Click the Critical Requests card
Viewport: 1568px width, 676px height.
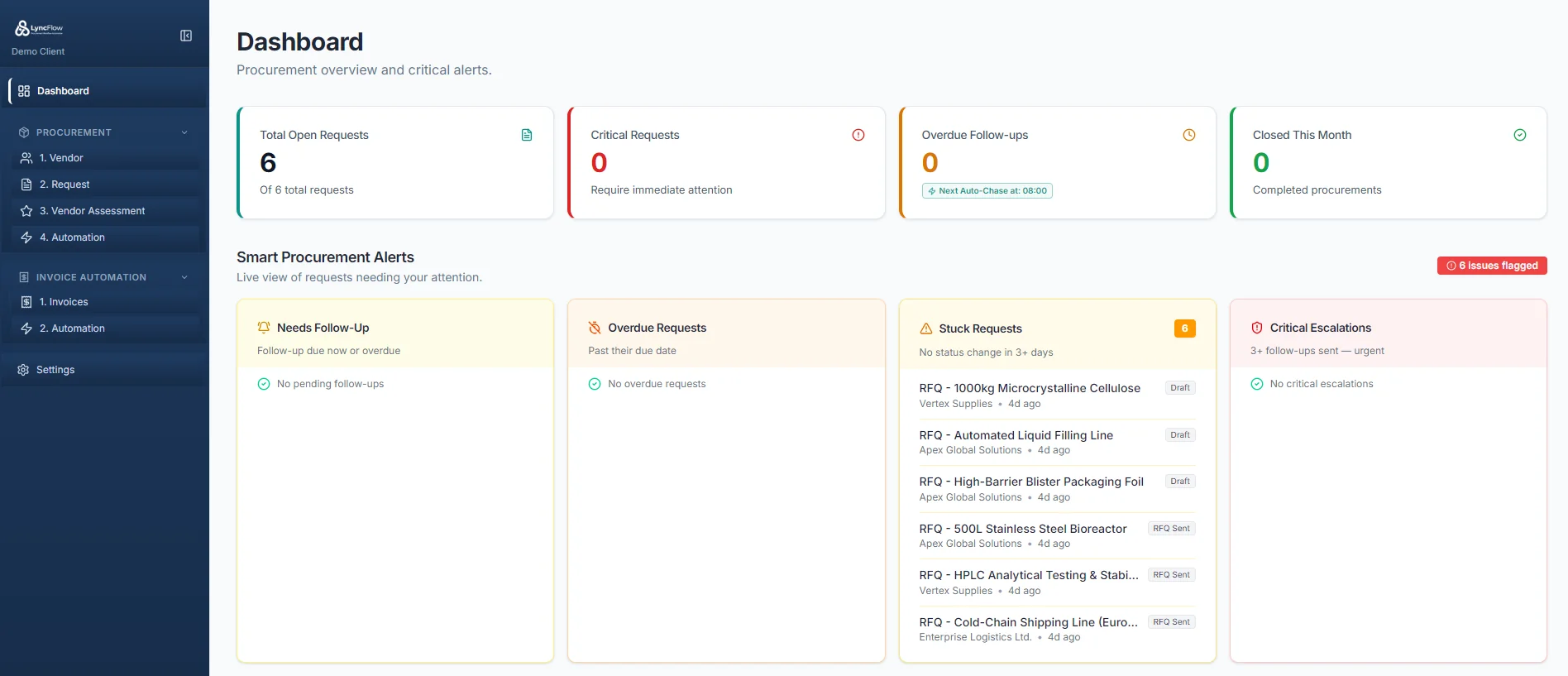(x=726, y=163)
